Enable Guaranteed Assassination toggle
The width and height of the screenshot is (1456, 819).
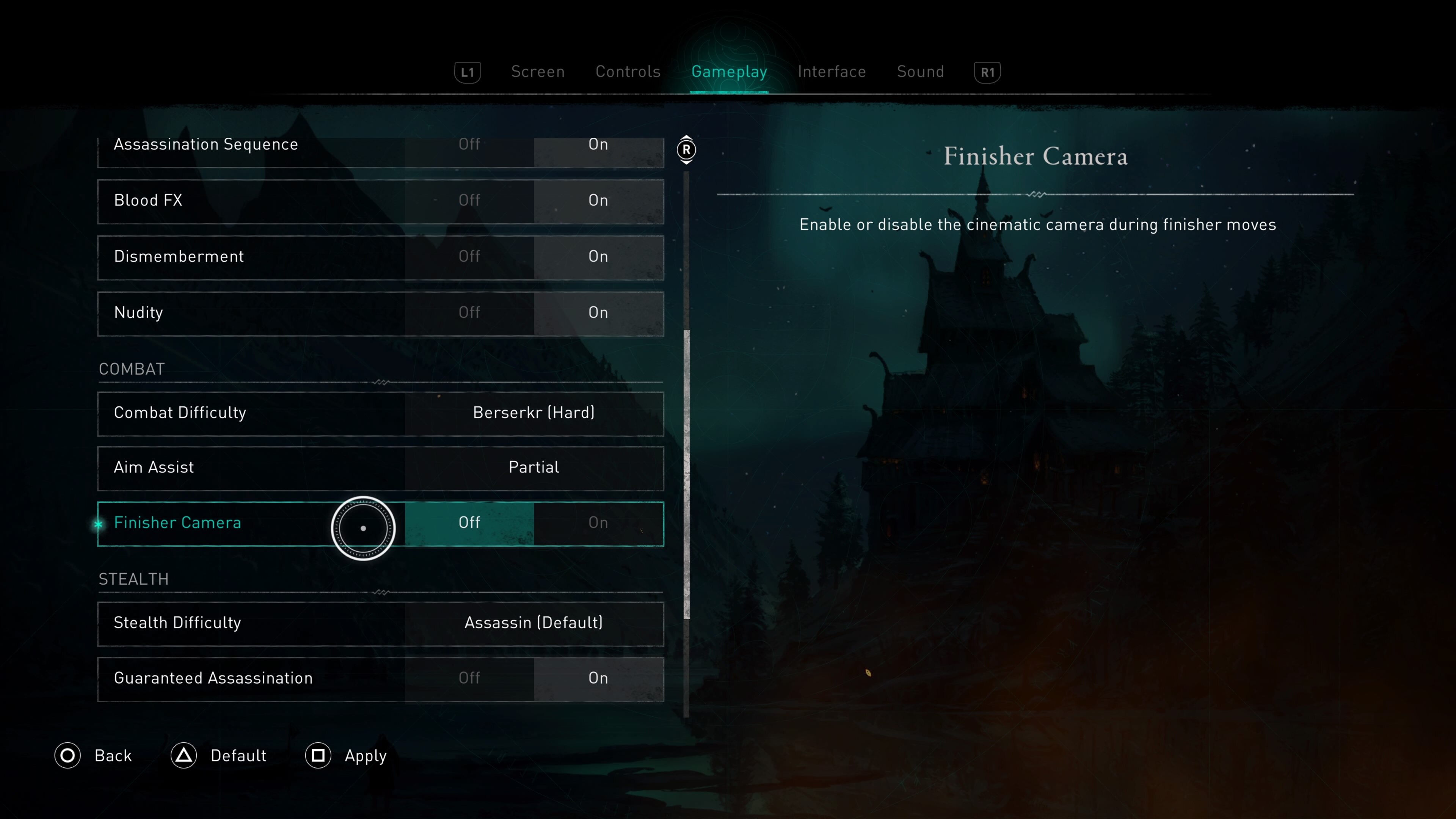point(597,678)
